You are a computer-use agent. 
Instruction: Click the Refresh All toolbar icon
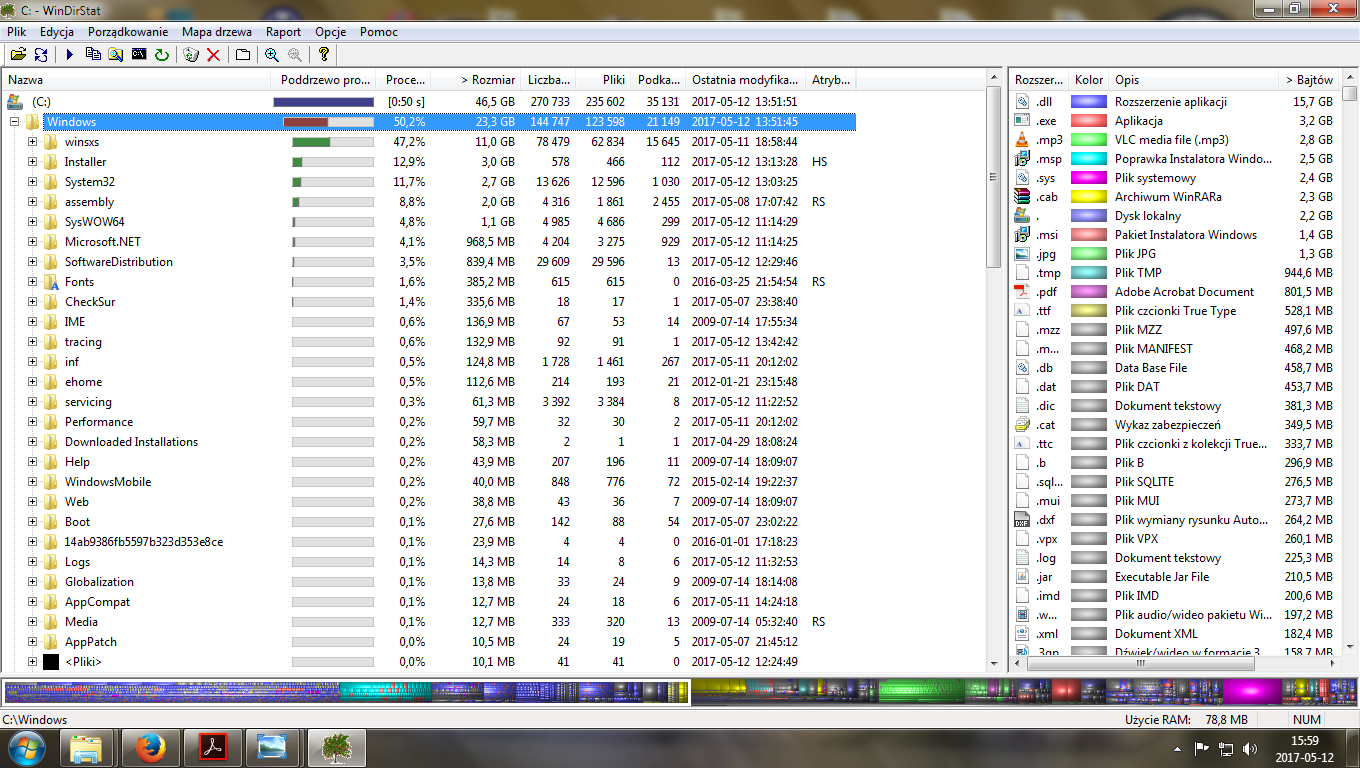pos(41,55)
